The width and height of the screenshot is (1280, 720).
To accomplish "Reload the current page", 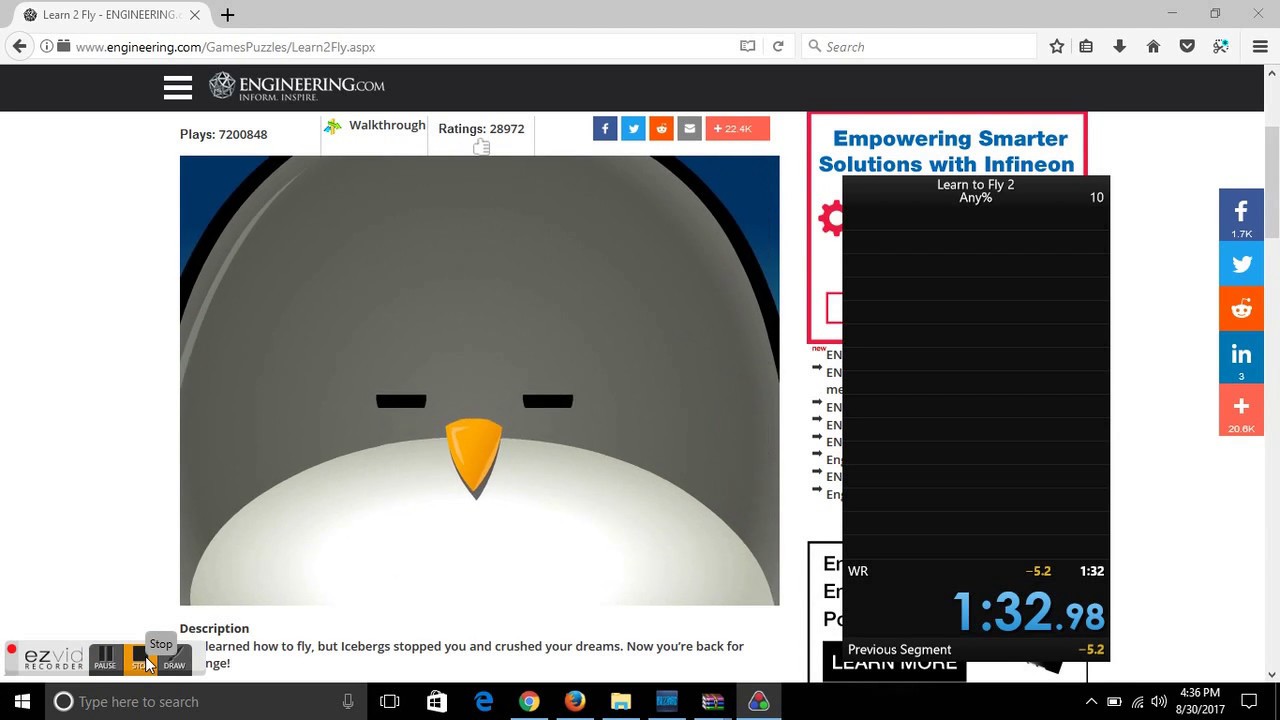I will (778, 46).
